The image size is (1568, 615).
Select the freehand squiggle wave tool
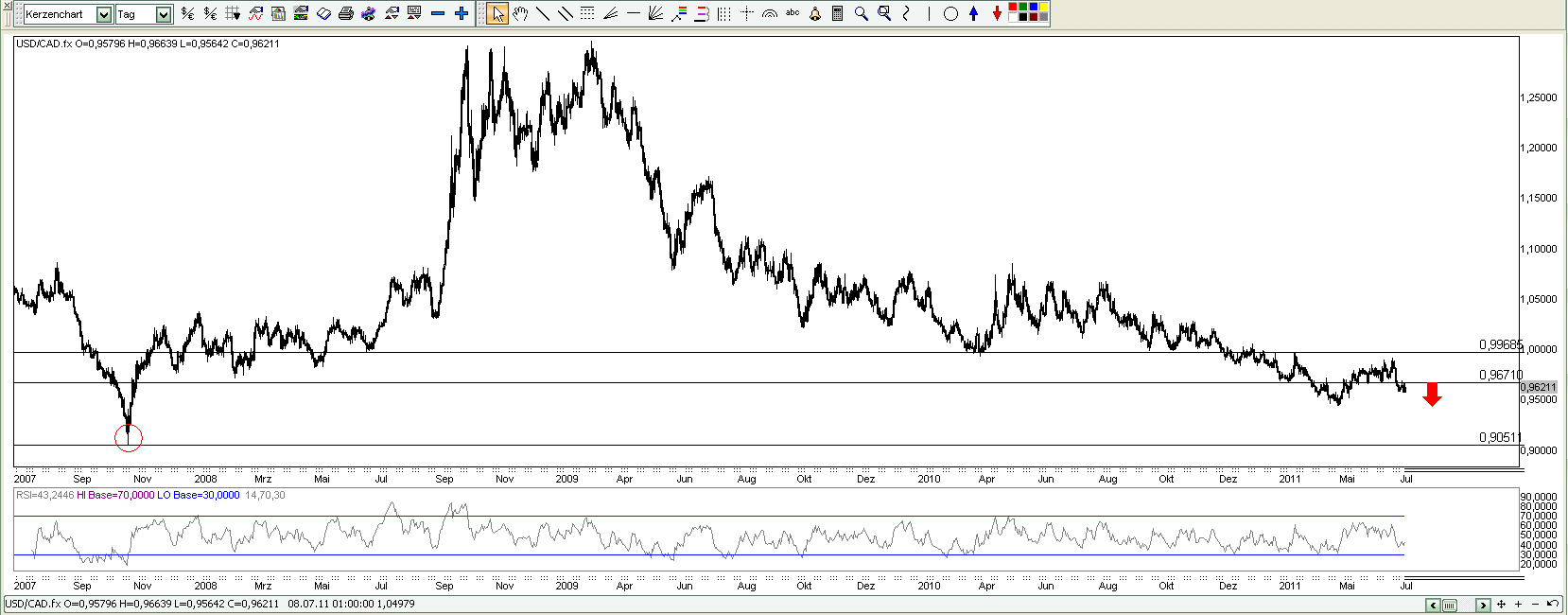(x=906, y=13)
